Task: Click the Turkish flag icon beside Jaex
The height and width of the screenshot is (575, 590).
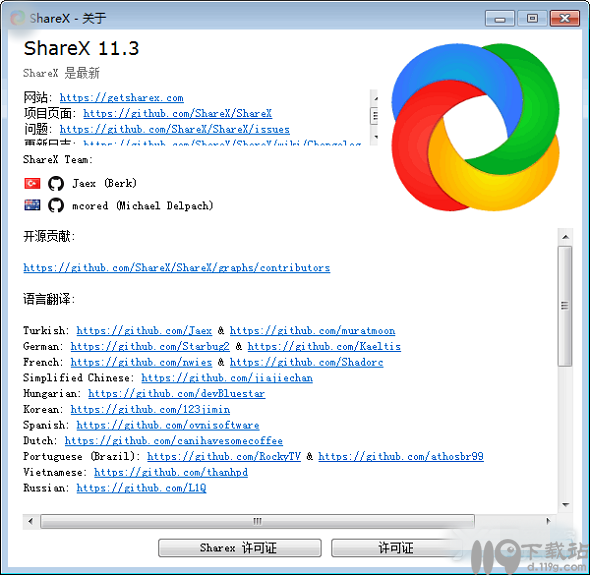Action: coord(32,183)
